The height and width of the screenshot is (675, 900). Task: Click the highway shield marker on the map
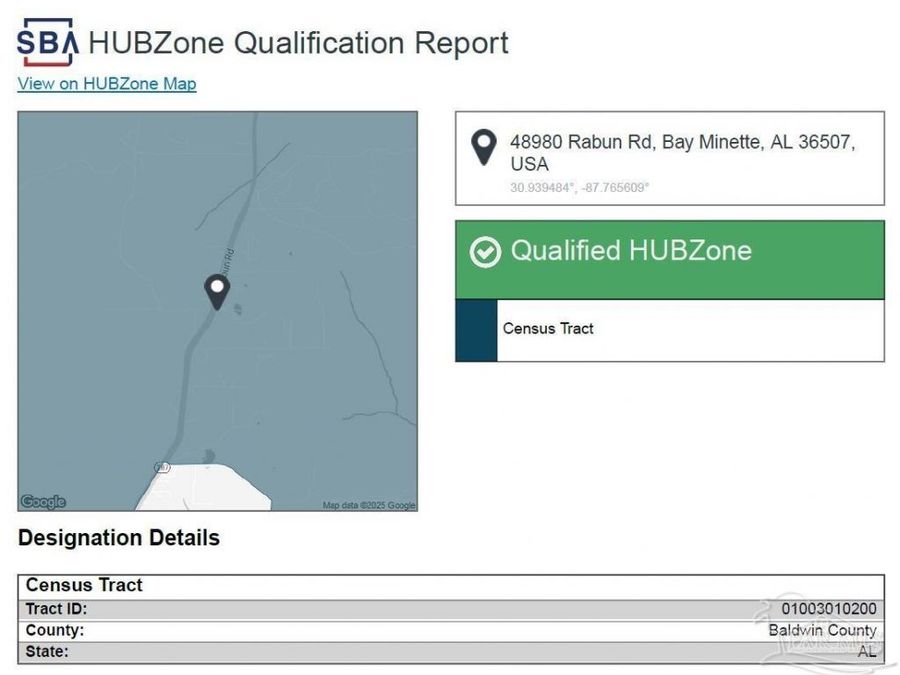point(162,467)
